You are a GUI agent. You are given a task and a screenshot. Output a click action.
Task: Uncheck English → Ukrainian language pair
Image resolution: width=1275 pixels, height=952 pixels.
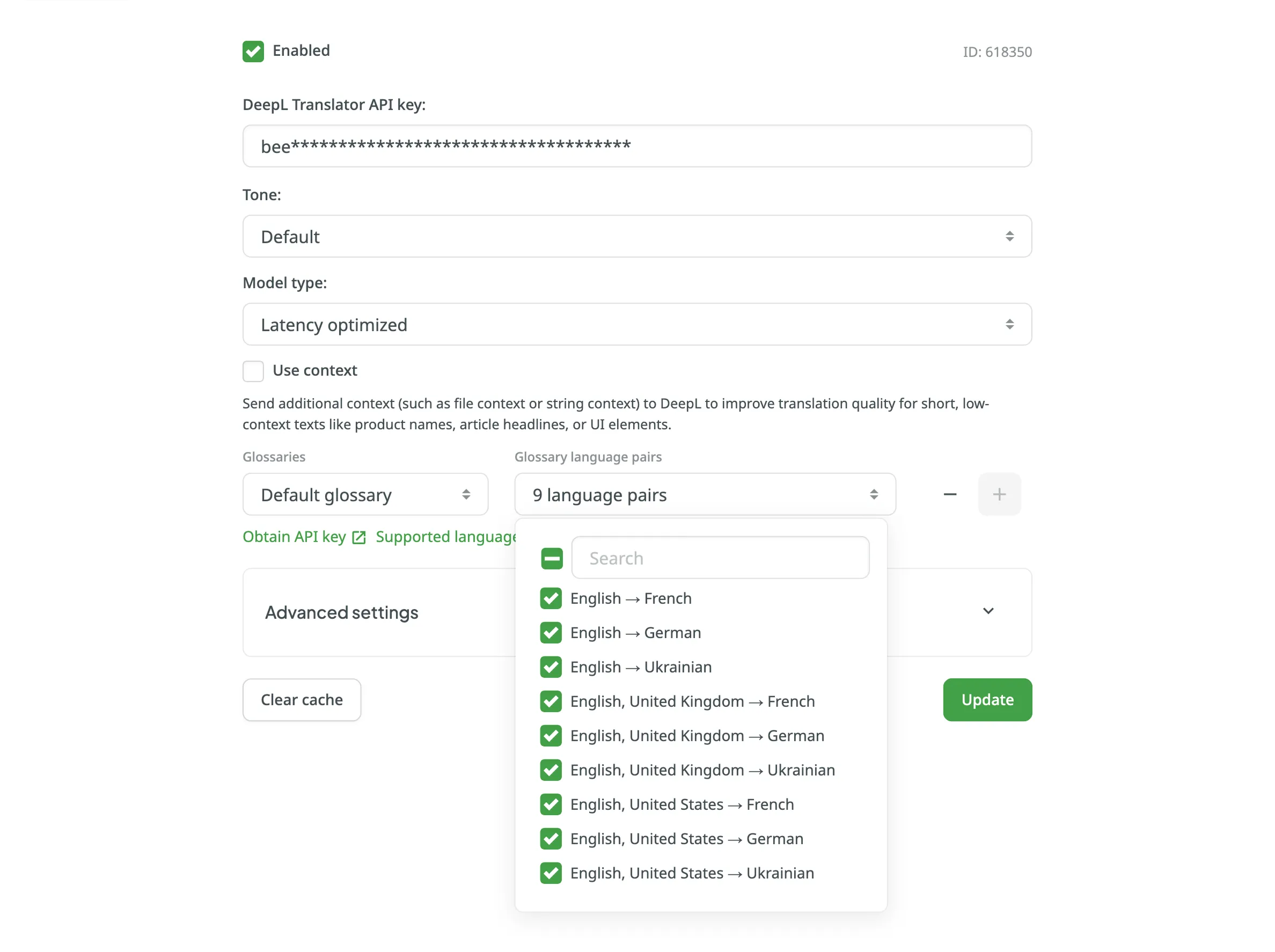coord(551,668)
